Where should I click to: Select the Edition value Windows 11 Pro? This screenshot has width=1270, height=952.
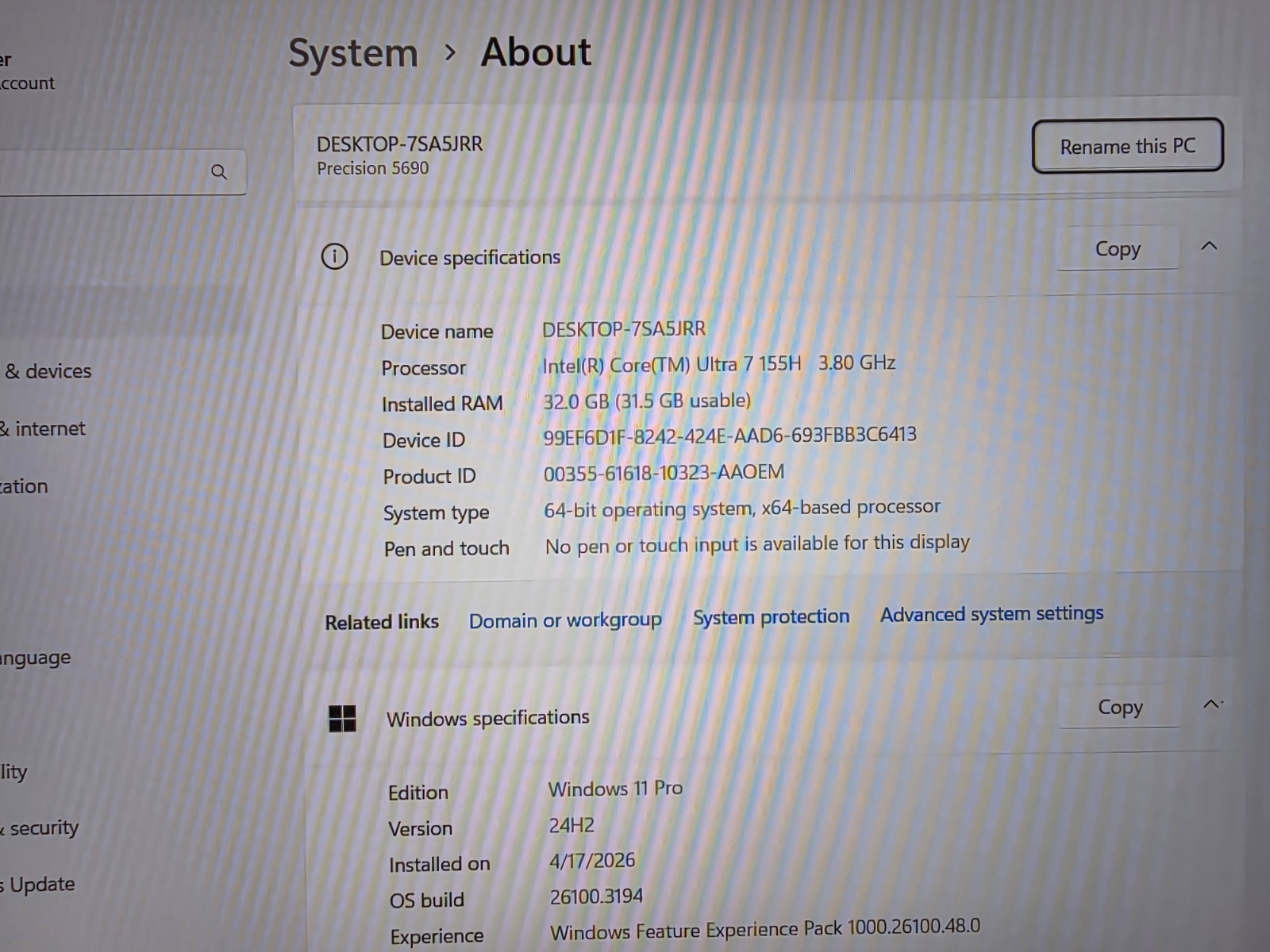pos(615,789)
